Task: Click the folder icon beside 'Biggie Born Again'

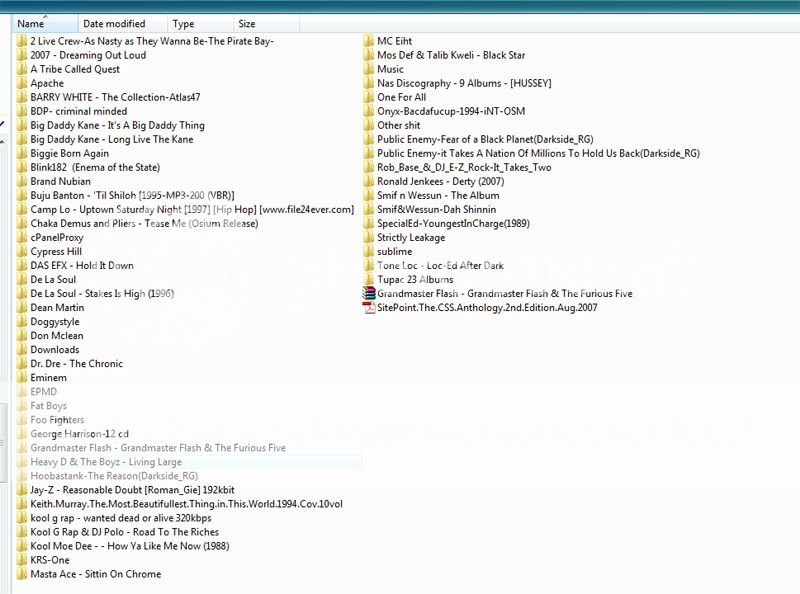Action: tap(21, 153)
